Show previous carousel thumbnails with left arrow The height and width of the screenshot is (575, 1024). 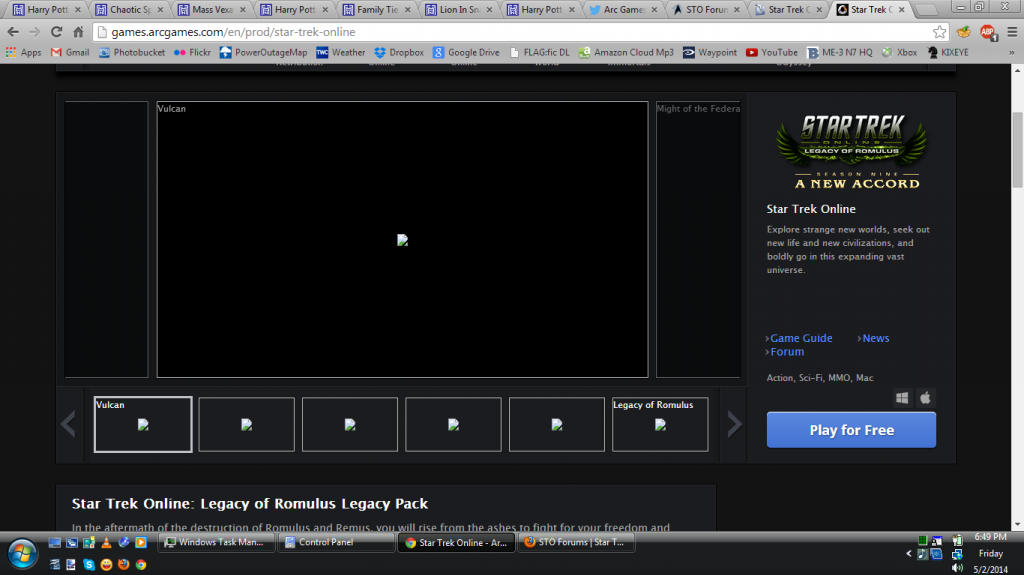pos(69,425)
